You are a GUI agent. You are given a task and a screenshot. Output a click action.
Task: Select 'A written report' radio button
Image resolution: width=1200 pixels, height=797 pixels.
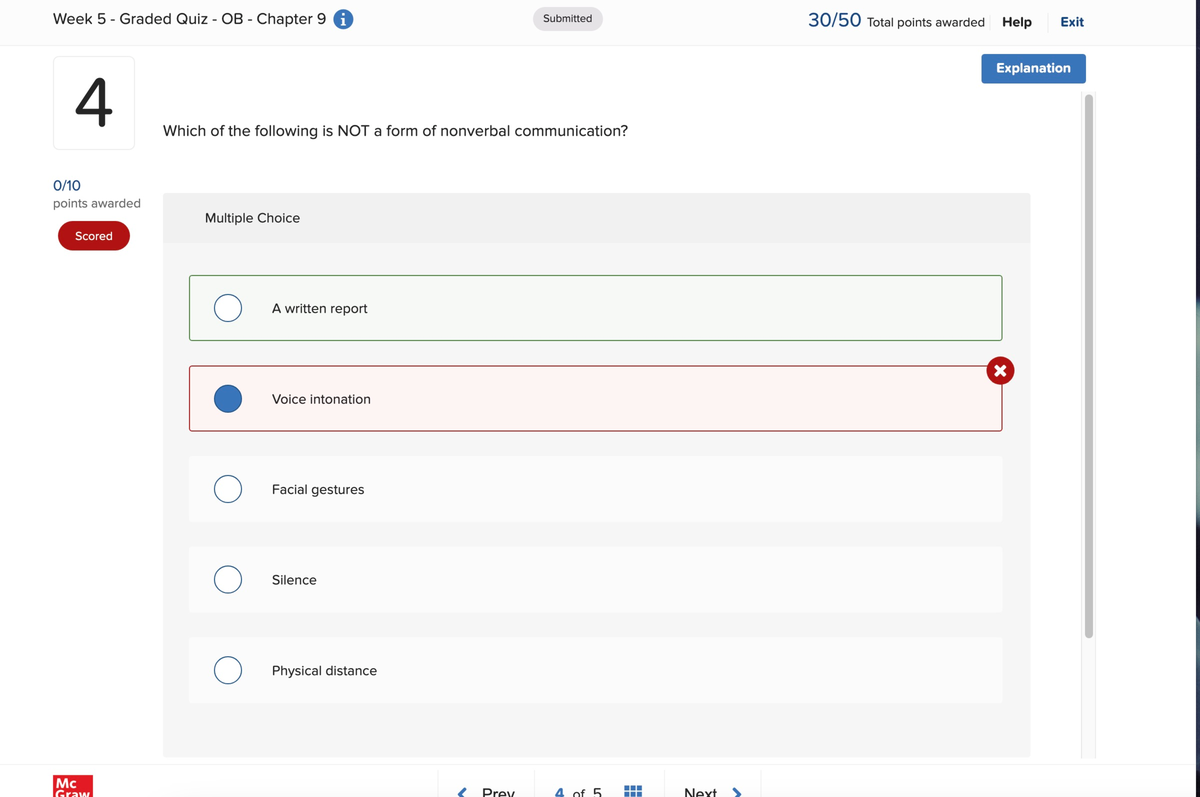coord(228,308)
